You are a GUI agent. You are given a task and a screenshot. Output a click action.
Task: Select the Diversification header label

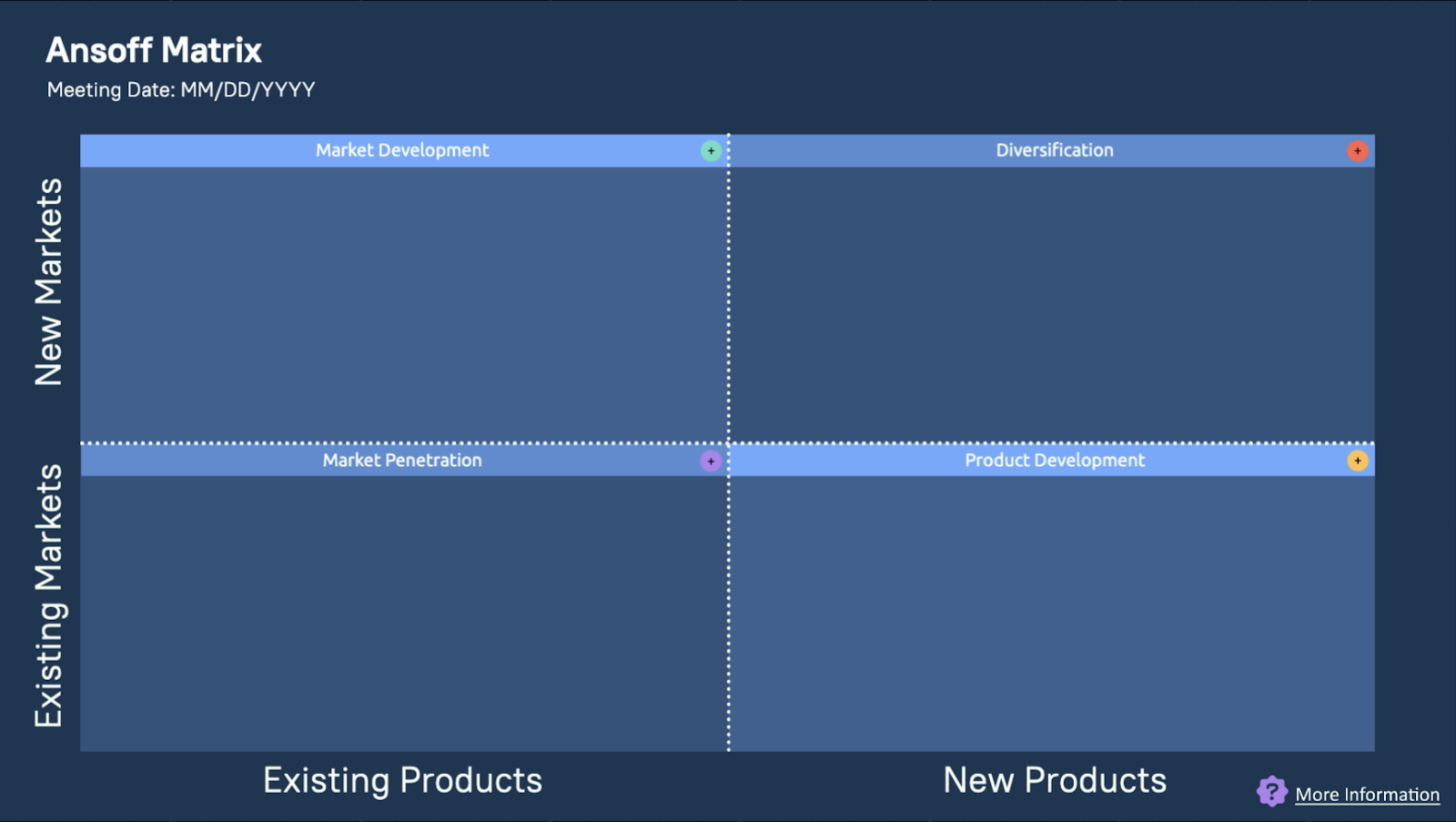pos(1054,150)
